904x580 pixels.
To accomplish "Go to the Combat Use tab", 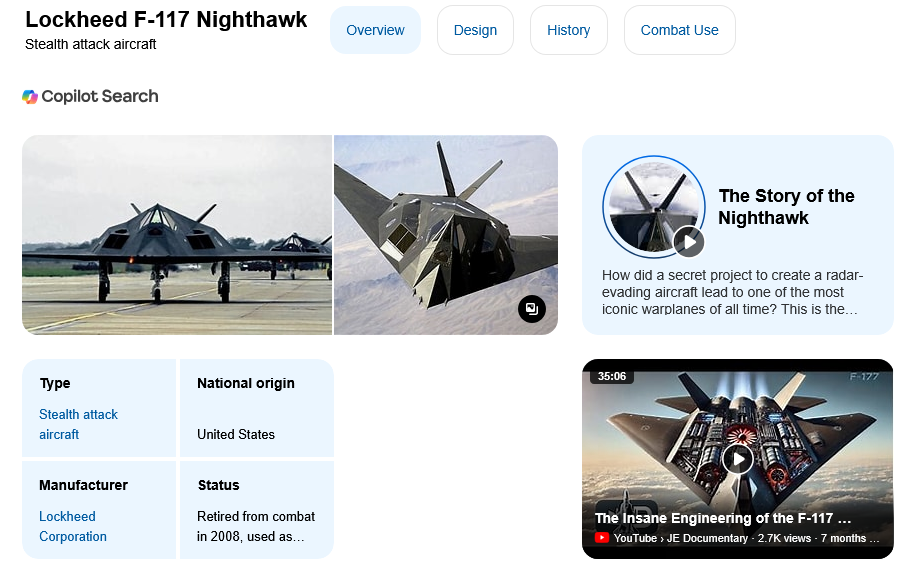I will click(x=679, y=30).
